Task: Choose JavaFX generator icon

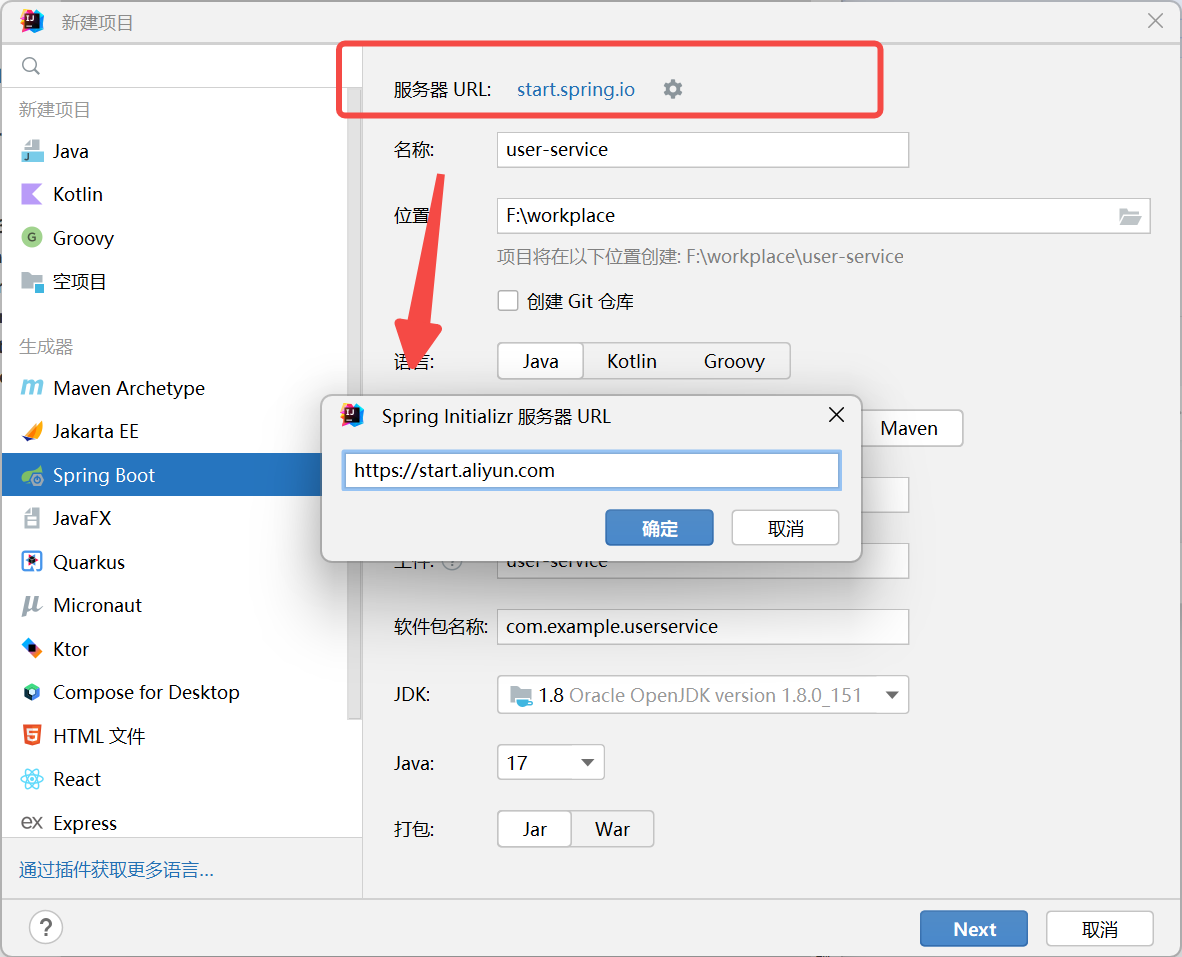Action: pos(32,518)
